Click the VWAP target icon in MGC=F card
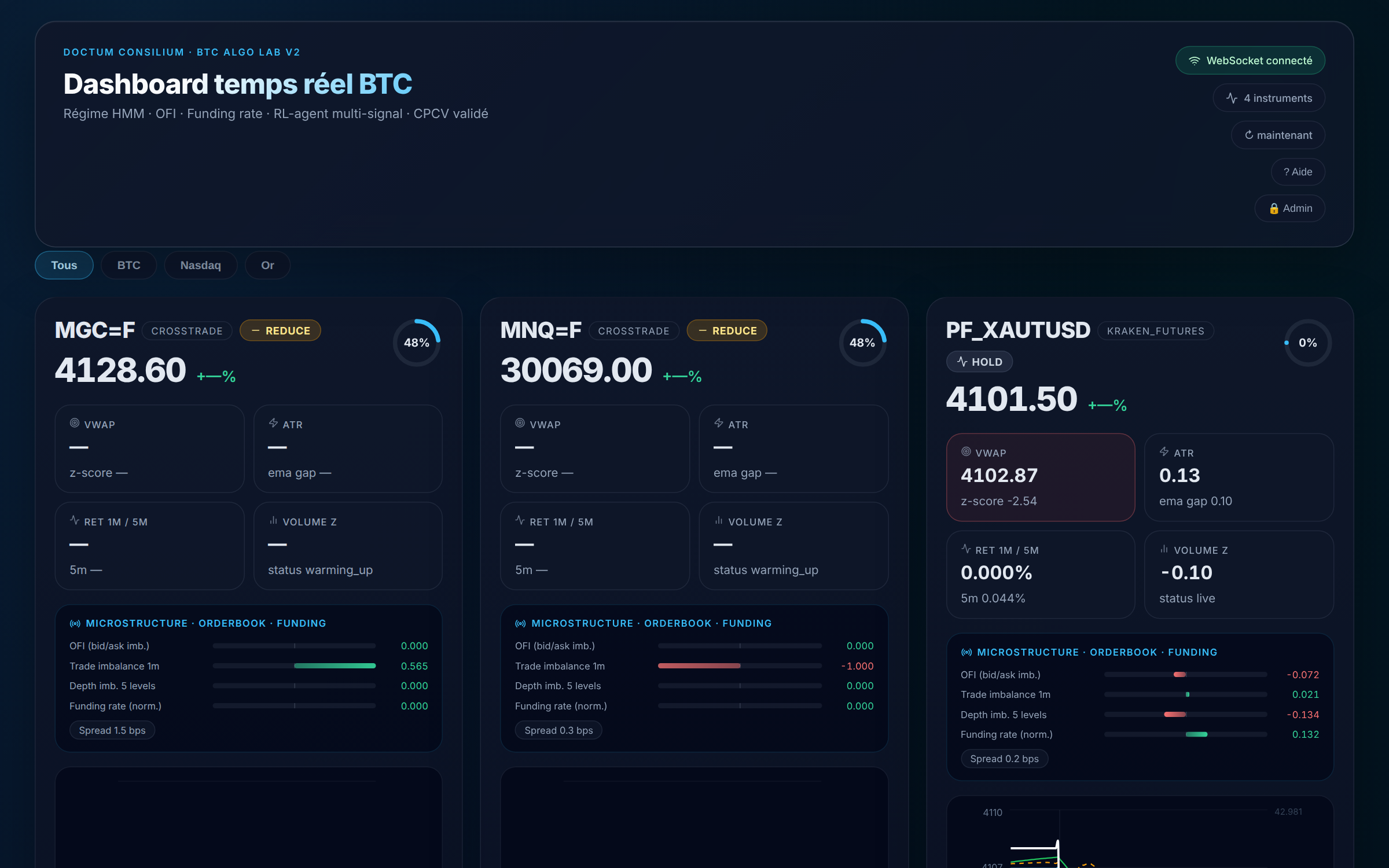 coord(75,423)
